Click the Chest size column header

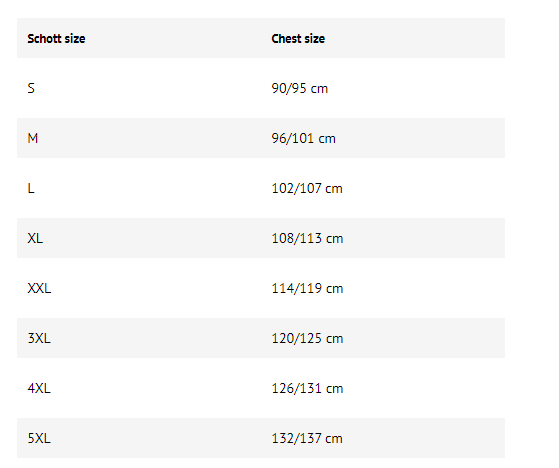point(298,38)
